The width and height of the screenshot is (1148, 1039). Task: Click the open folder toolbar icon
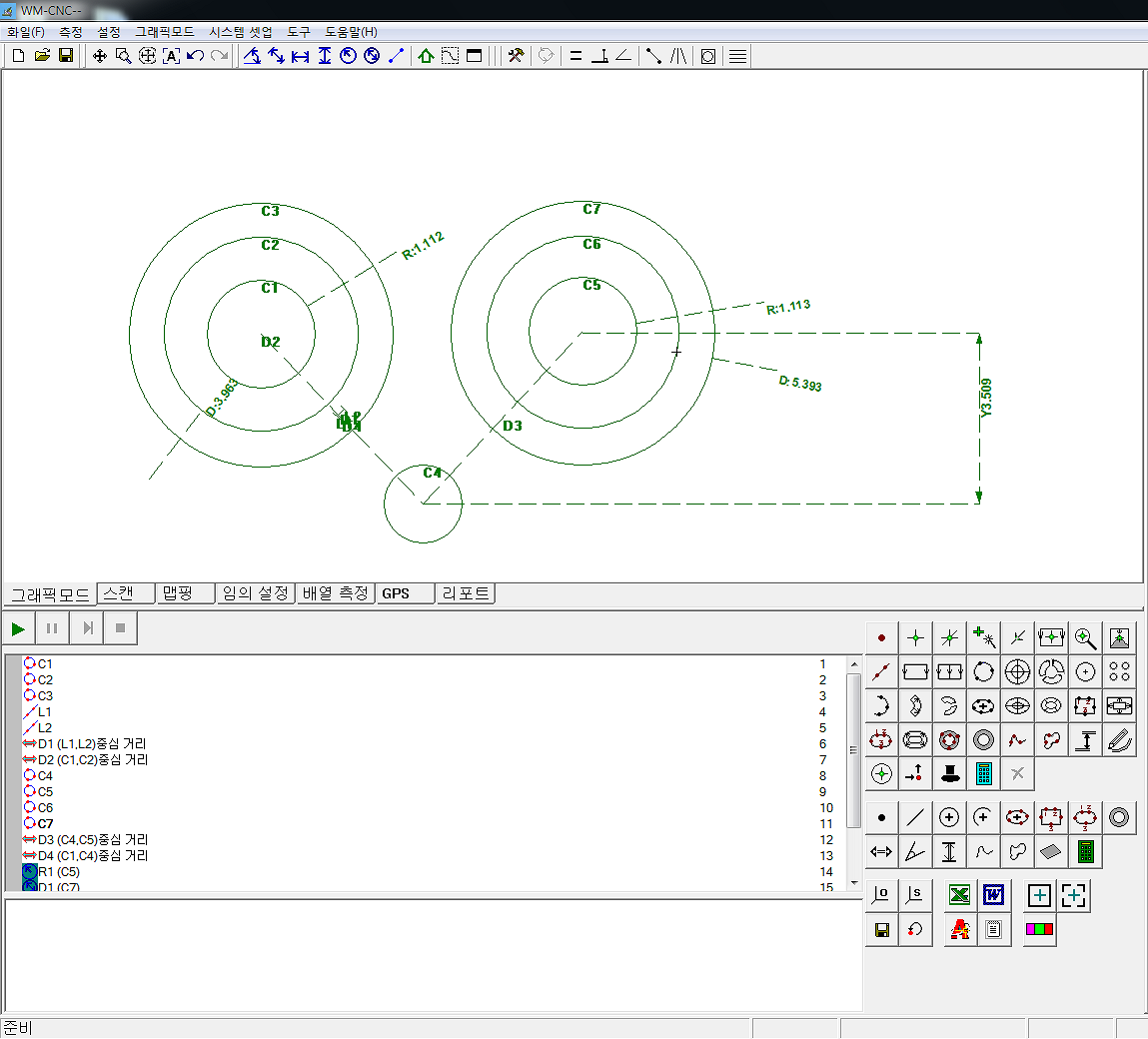(42, 56)
